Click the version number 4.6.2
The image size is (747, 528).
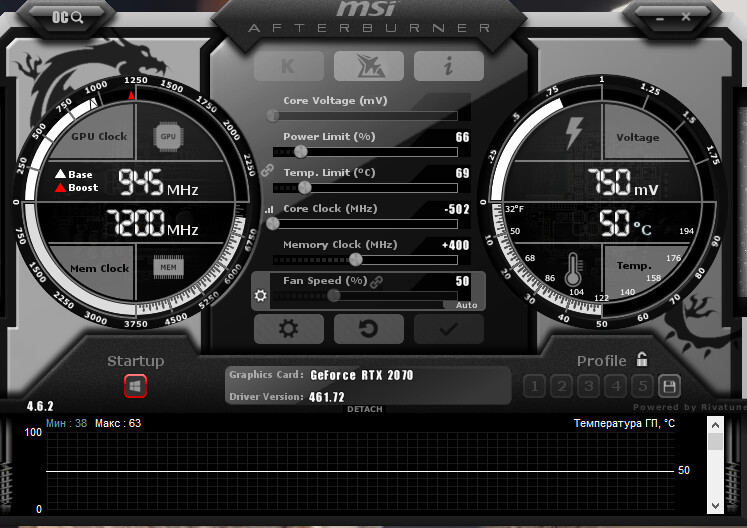(40, 406)
